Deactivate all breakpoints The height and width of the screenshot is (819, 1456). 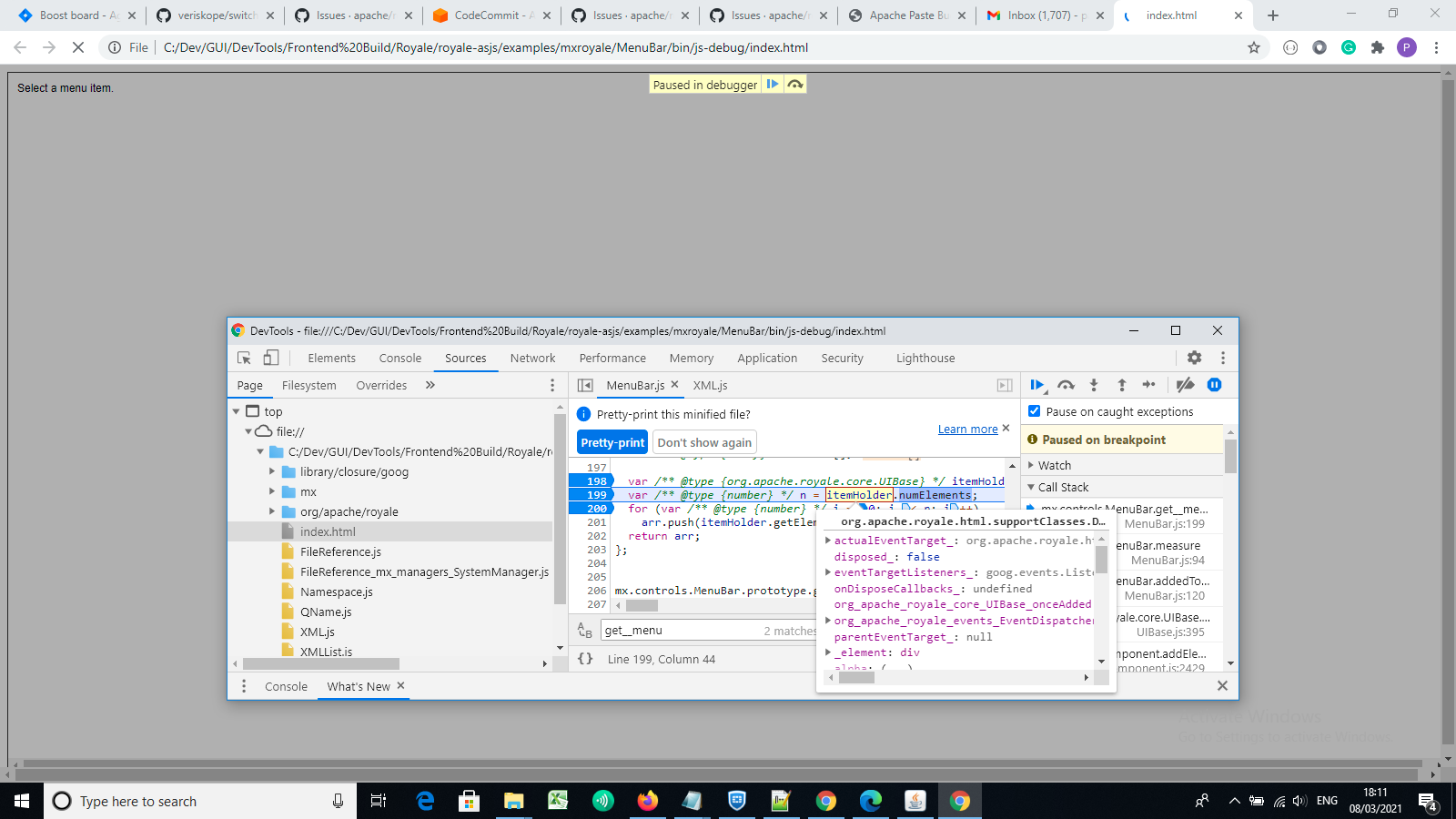tap(1185, 385)
